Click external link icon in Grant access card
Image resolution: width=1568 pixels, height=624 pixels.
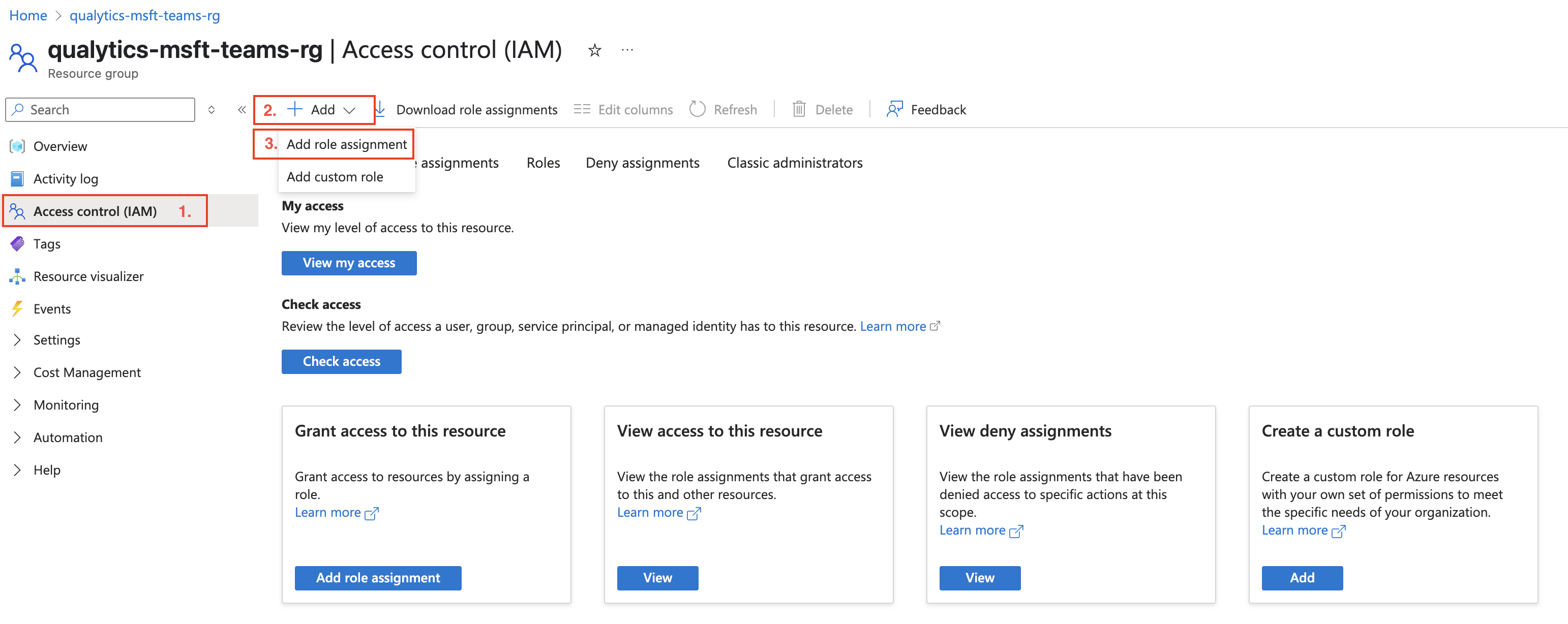(371, 513)
